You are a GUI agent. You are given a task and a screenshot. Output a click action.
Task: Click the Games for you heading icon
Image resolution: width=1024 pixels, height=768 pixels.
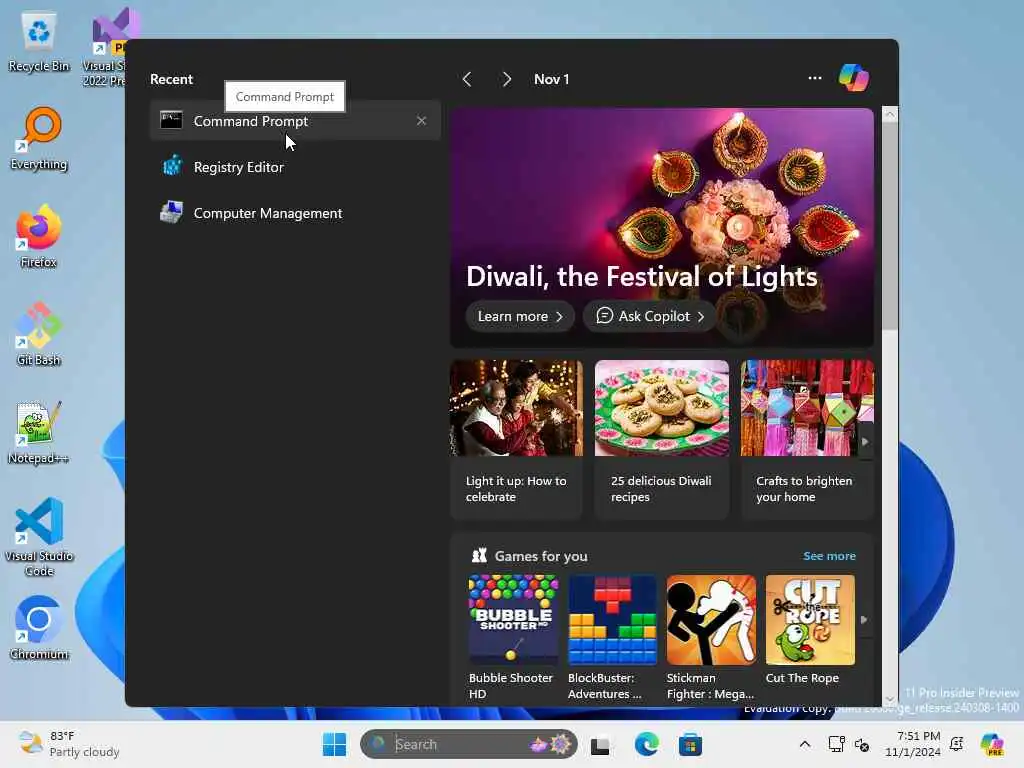(x=479, y=556)
